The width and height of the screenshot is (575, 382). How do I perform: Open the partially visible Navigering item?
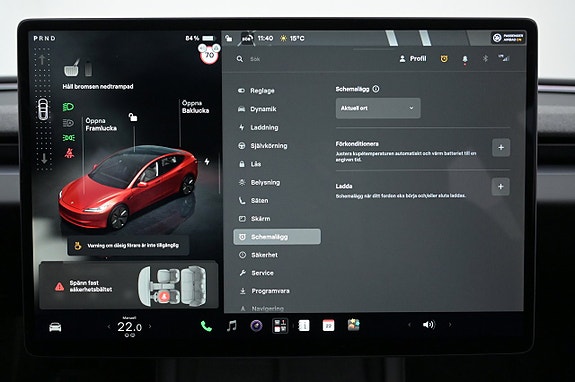(262, 309)
